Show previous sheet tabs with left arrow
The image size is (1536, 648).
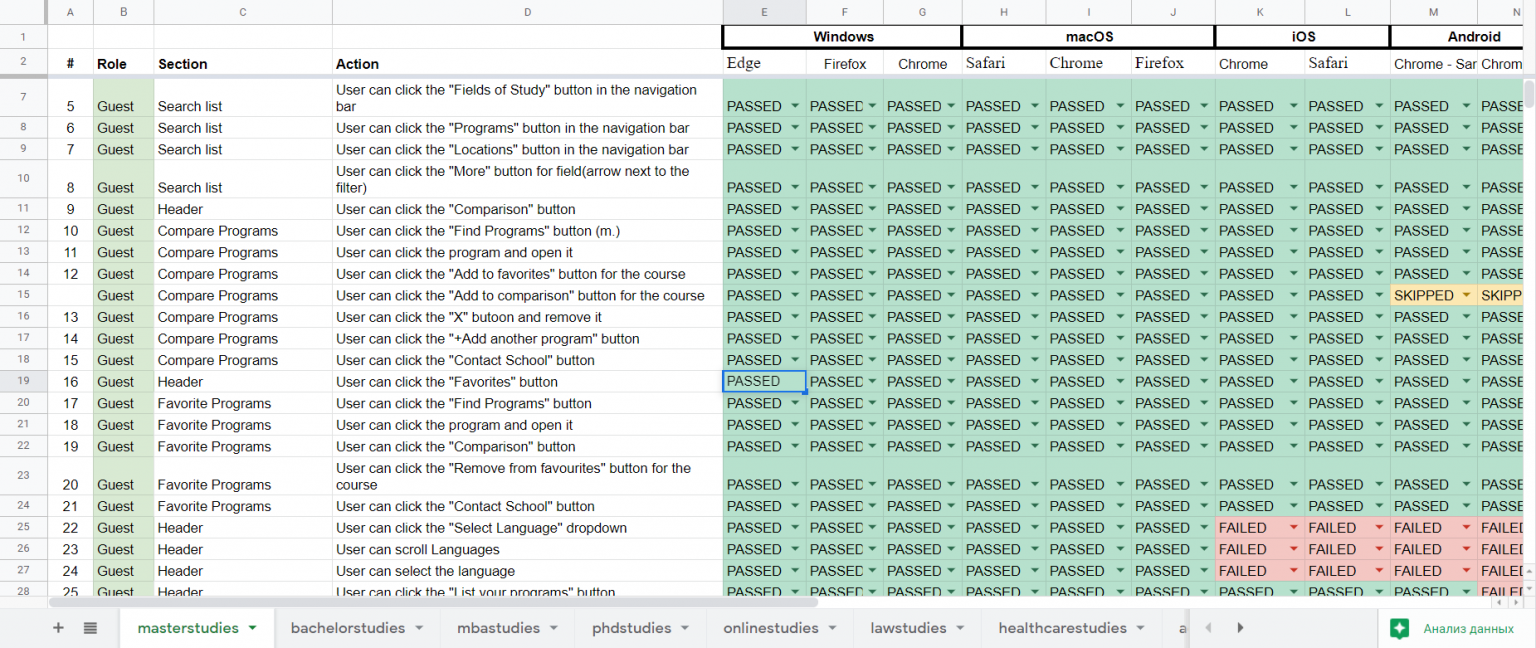pos(1208,628)
